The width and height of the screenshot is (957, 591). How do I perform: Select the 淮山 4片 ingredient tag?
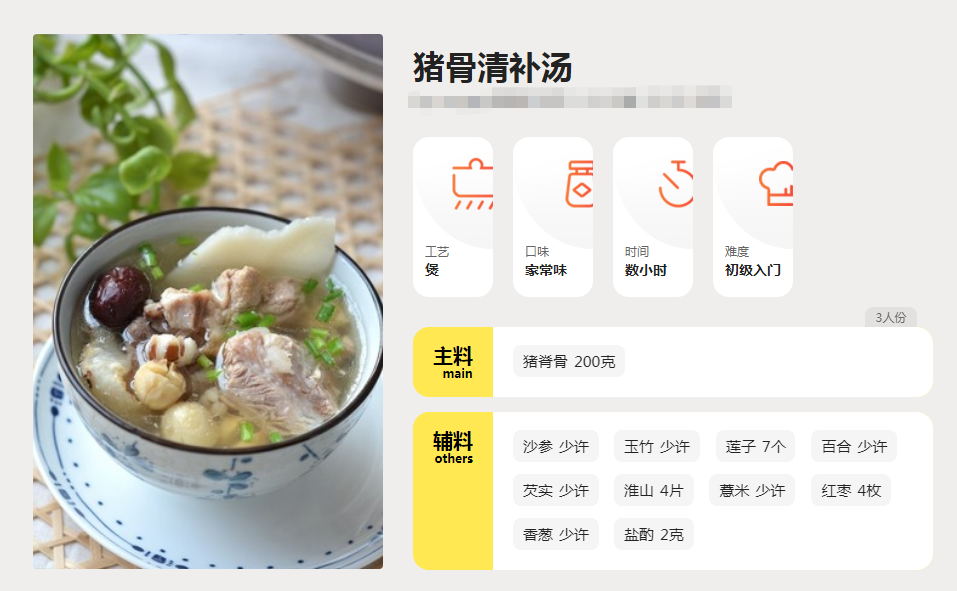click(654, 490)
